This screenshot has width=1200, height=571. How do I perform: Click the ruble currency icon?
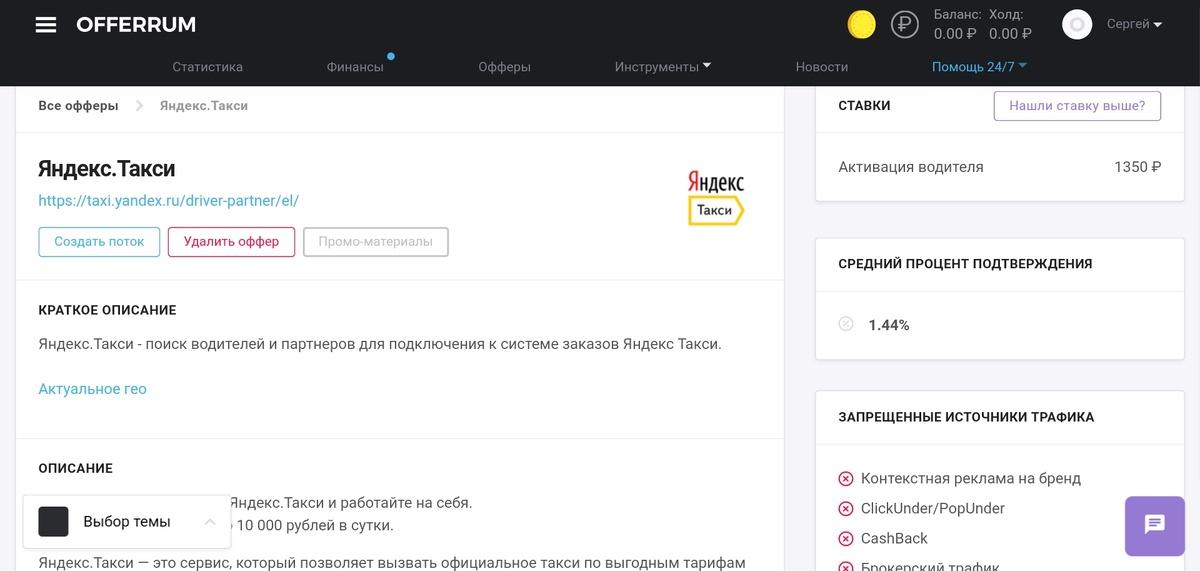click(905, 25)
